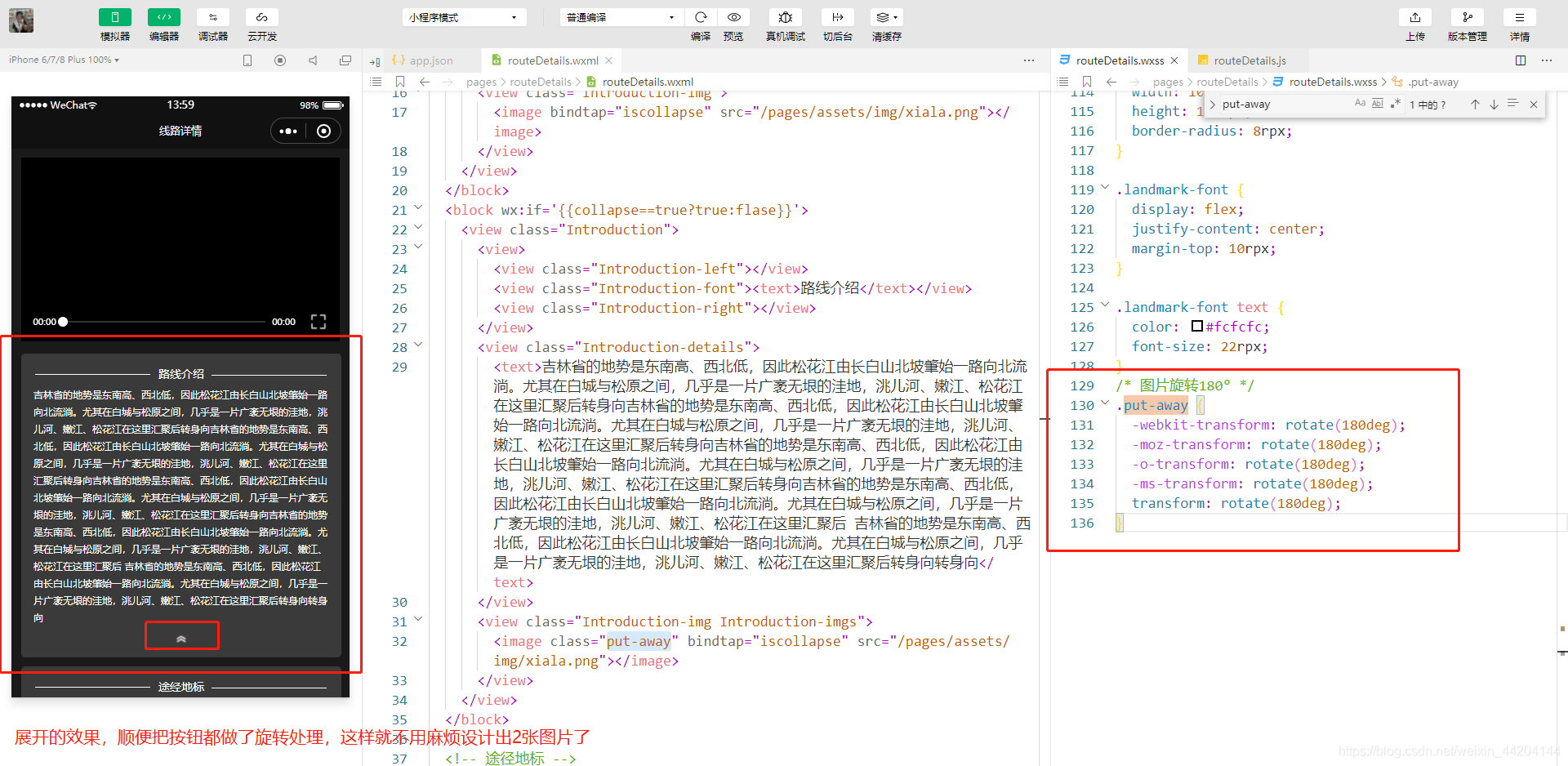Viewport: 1568px width, 766px height.
Task: Collapse the view at line 31
Action: [418, 619]
